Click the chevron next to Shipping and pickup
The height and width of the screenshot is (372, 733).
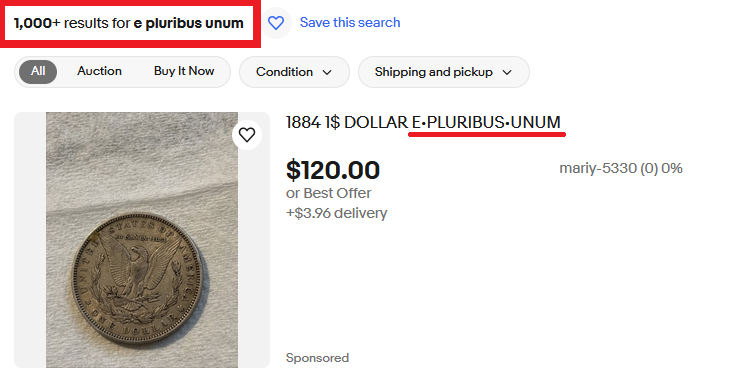[x=507, y=72]
